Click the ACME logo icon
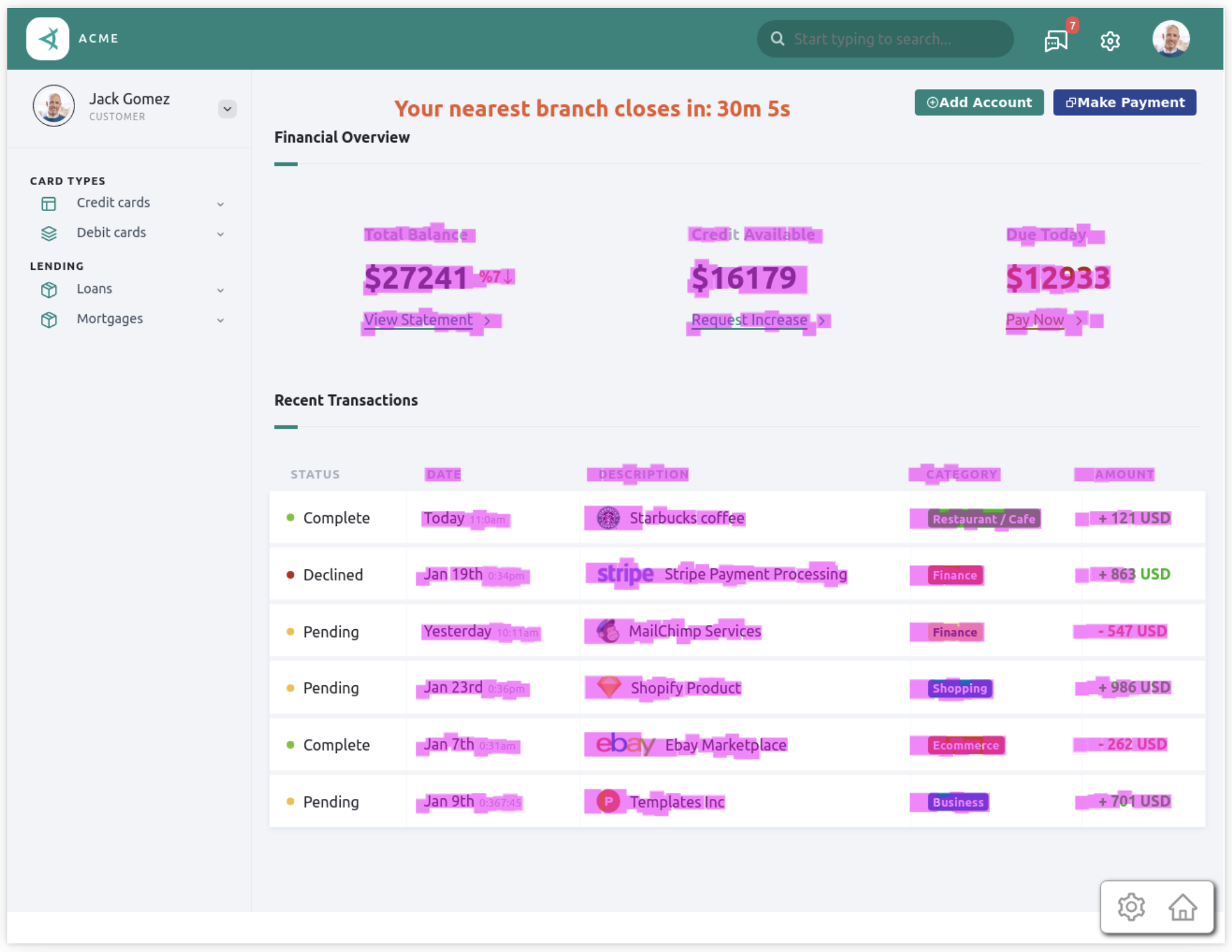 (48, 39)
